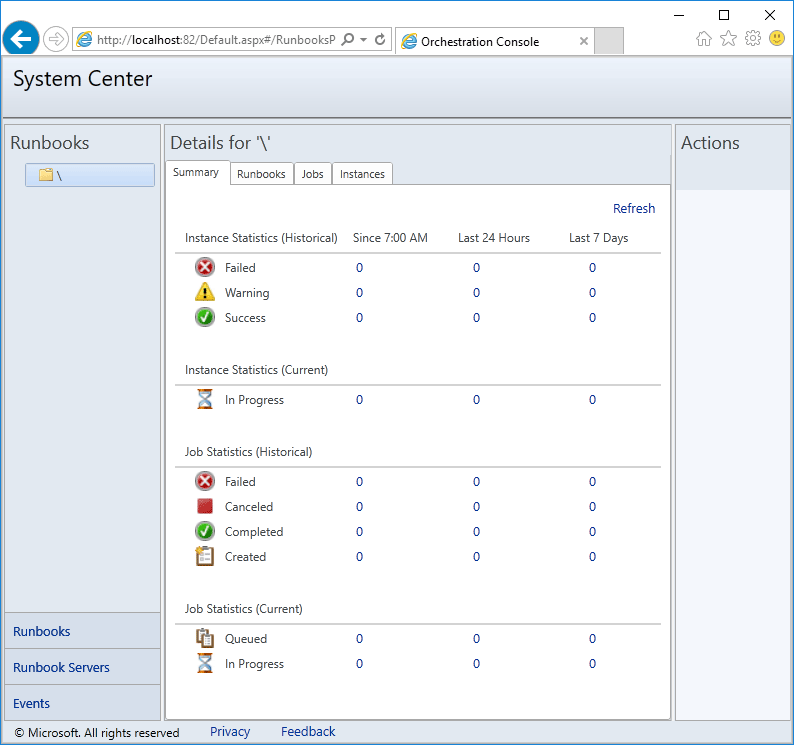
Task: Click Job Canceled count for Last 7 Days
Action: [592, 506]
